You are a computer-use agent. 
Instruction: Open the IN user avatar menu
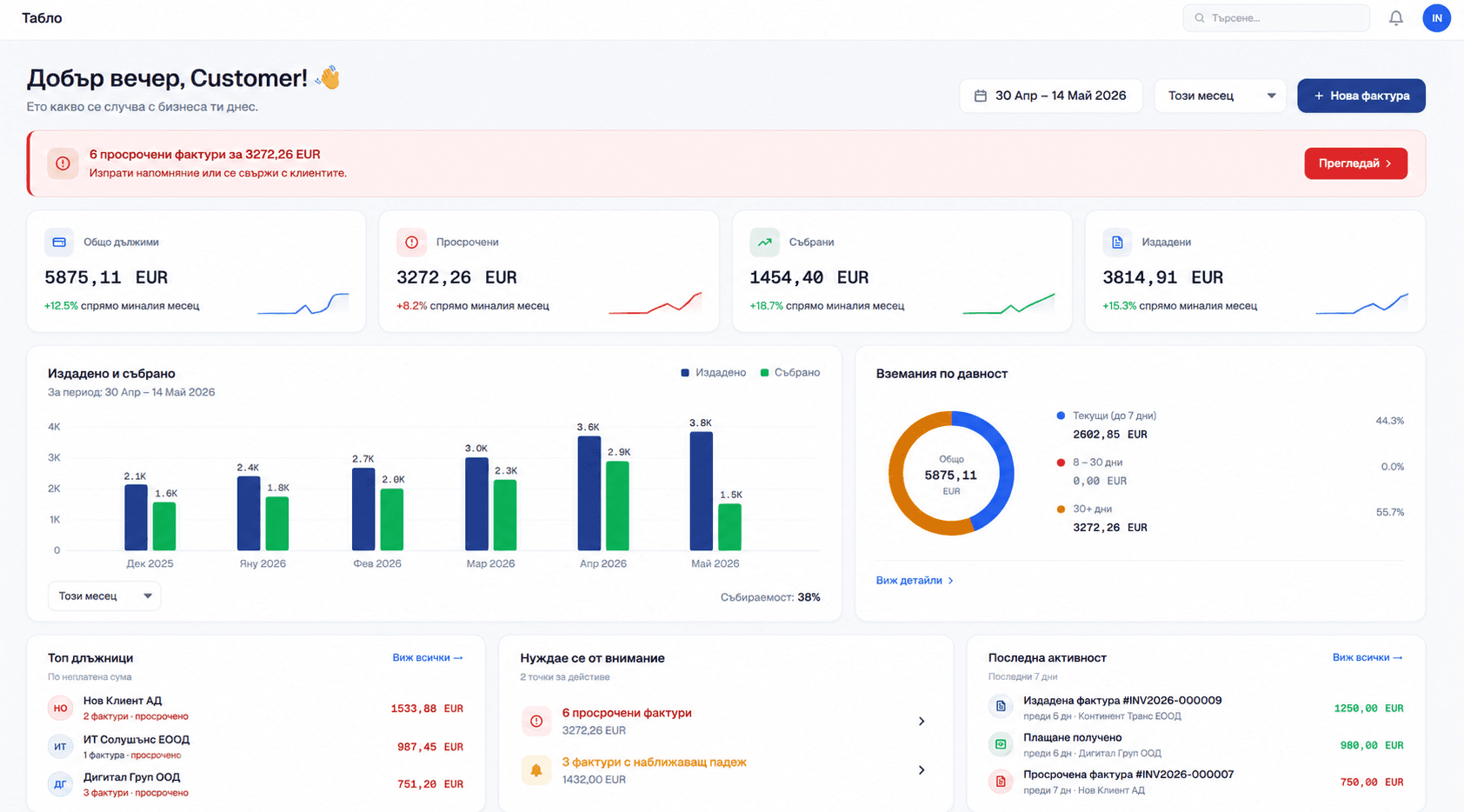point(1436,17)
